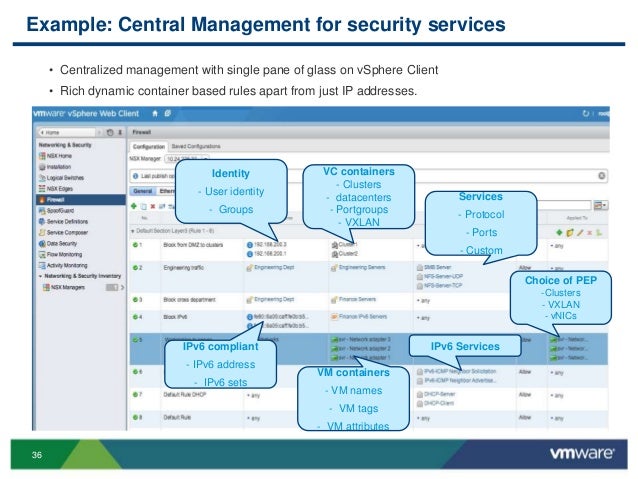Image resolution: width=638 pixels, height=479 pixels.
Task: Click the copy rule icon in the toolbar
Action: point(144,207)
